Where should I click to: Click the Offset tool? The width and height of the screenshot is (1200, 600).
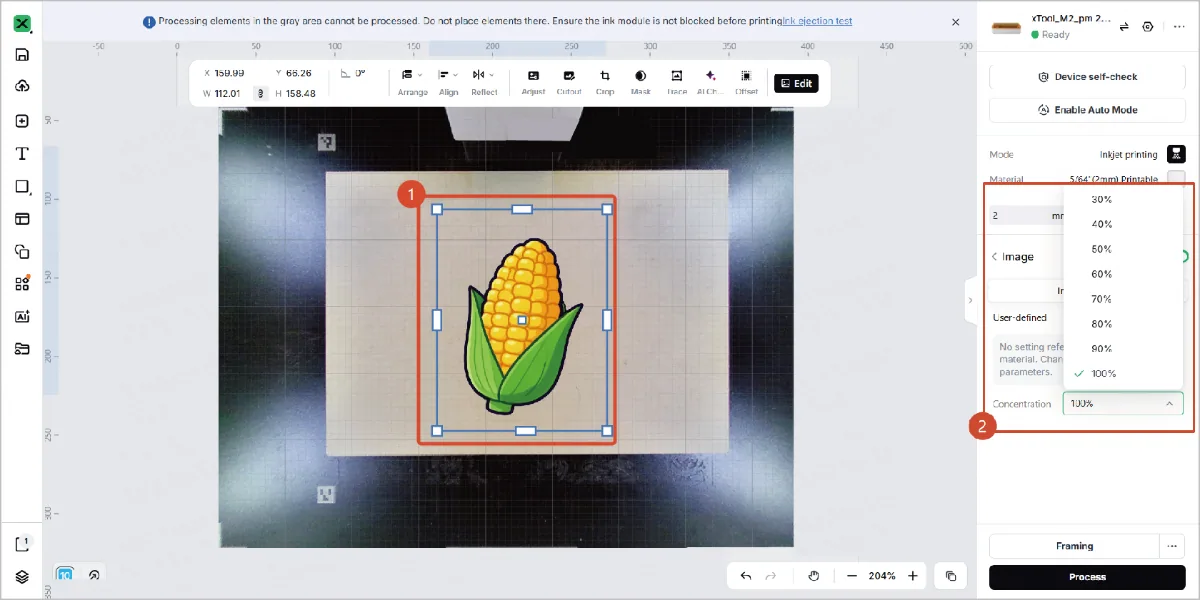(746, 81)
